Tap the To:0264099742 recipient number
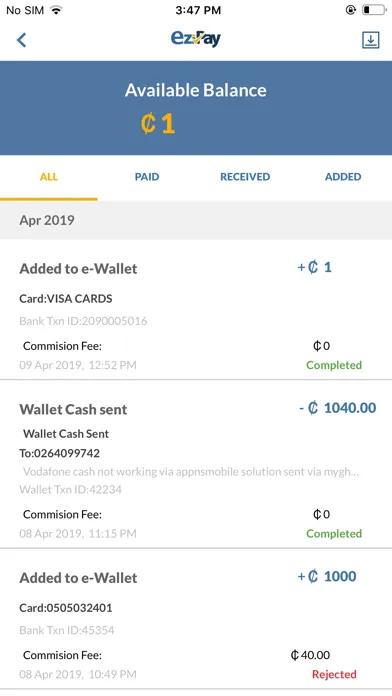 (x=59, y=453)
